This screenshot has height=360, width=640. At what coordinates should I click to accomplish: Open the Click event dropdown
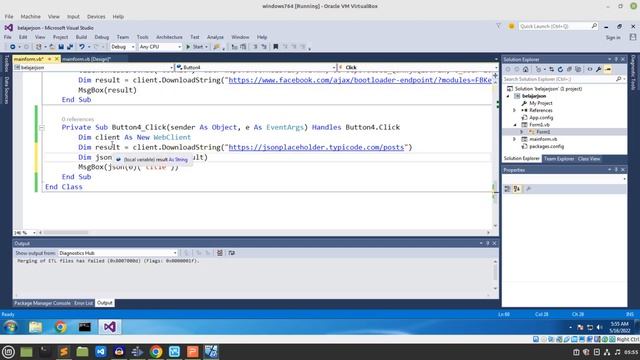tap(418, 67)
